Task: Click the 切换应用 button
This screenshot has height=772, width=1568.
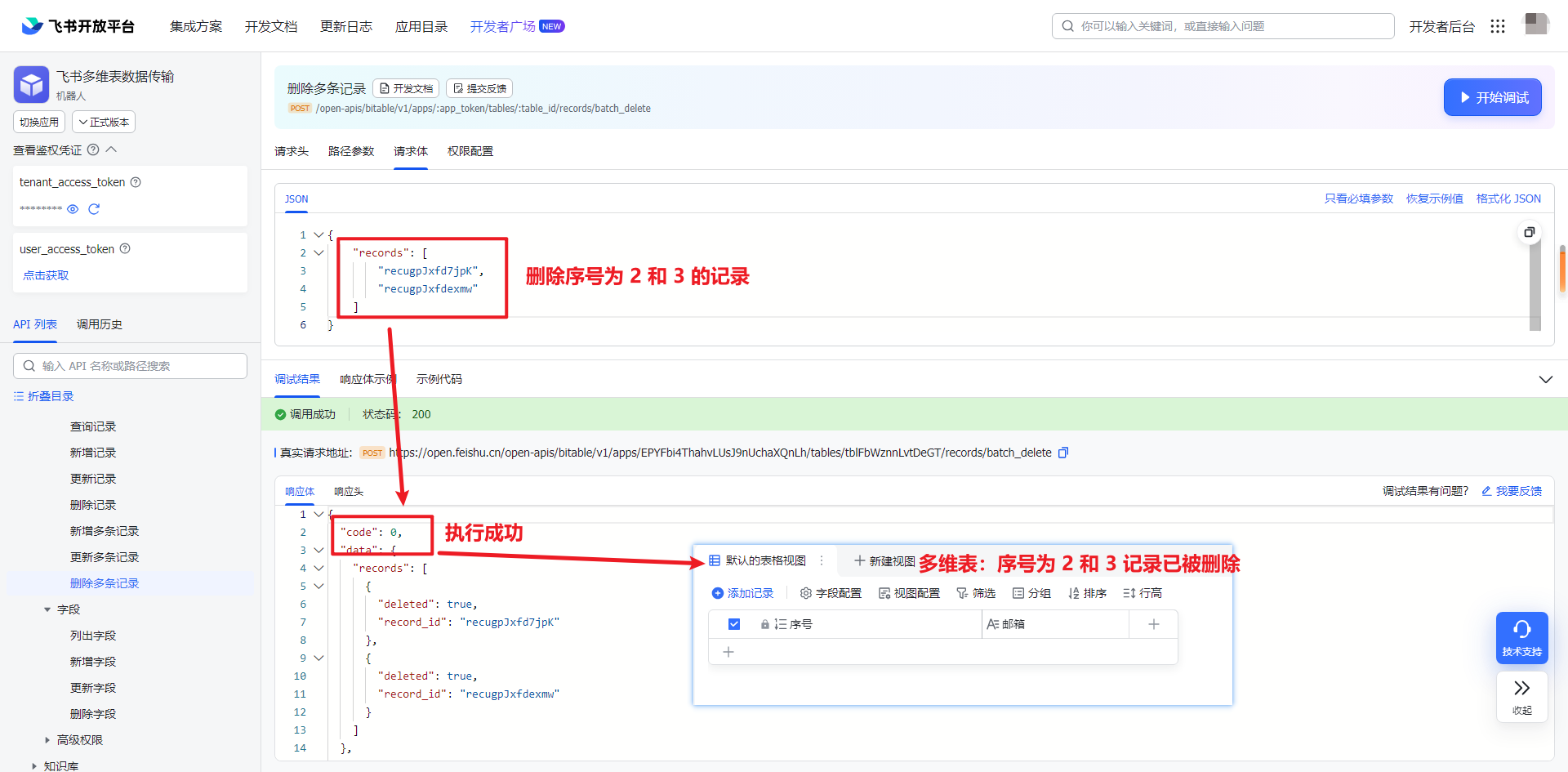Action: pyautogui.click(x=39, y=122)
